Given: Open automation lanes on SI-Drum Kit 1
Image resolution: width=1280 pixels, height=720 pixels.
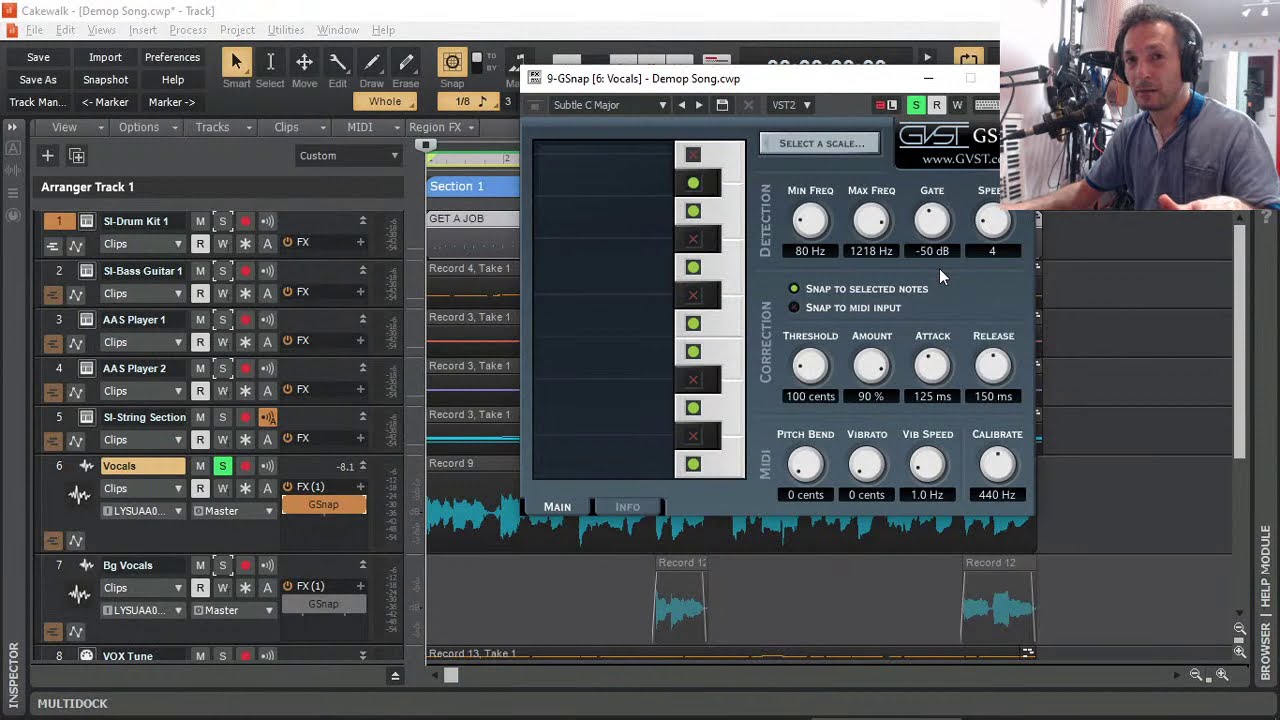Looking at the screenshot, I should point(76,245).
